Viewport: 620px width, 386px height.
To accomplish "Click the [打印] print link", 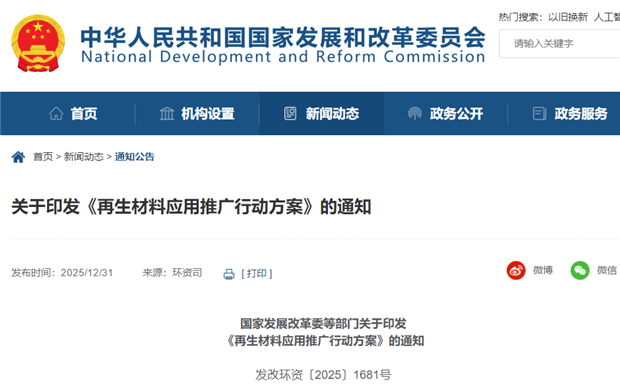I will 257,274.
